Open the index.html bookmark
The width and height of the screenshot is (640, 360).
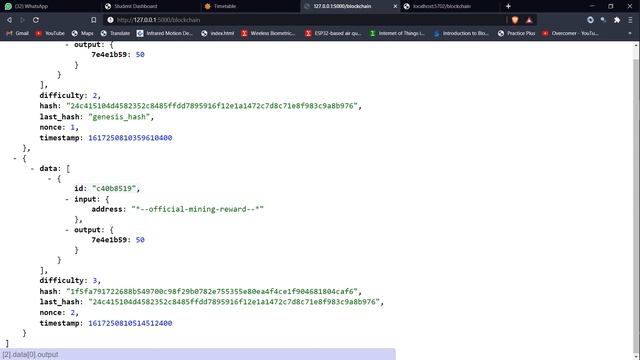pyautogui.click(x=218, y=33)
